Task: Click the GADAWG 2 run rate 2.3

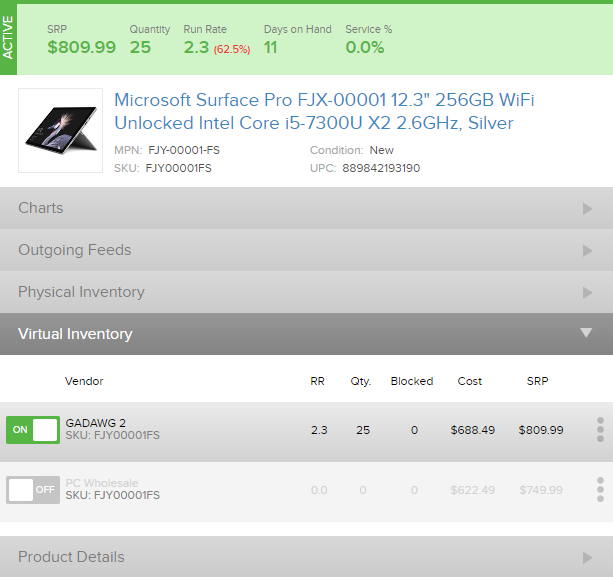Action: pos(319,430)
